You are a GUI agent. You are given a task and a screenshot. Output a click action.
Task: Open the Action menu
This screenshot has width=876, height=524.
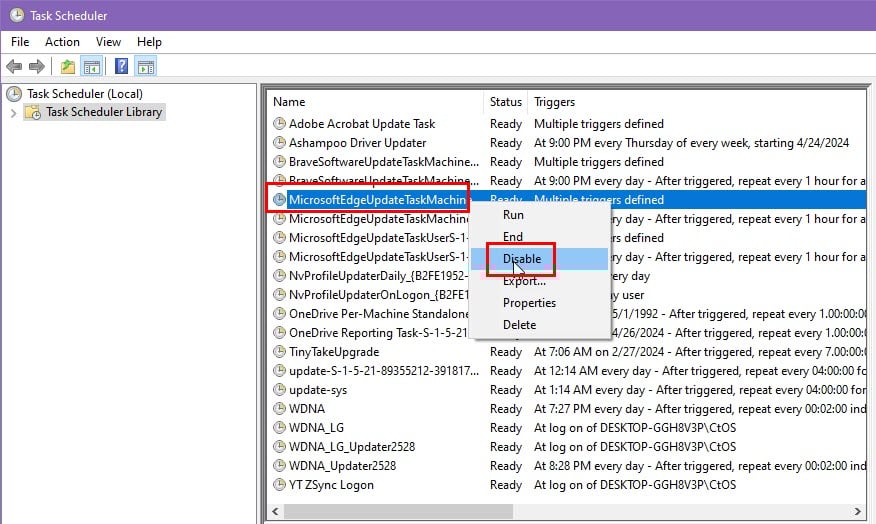[x=62, y=42]
